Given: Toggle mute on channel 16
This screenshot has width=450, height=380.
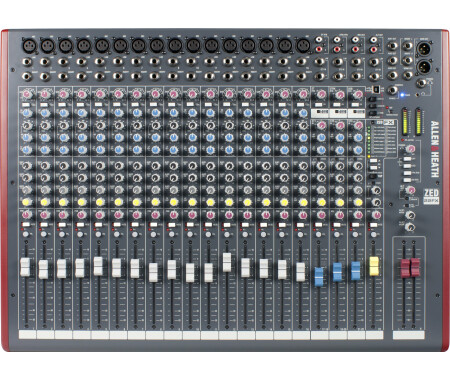Looking at the screenshot, I should coord(300,225).
